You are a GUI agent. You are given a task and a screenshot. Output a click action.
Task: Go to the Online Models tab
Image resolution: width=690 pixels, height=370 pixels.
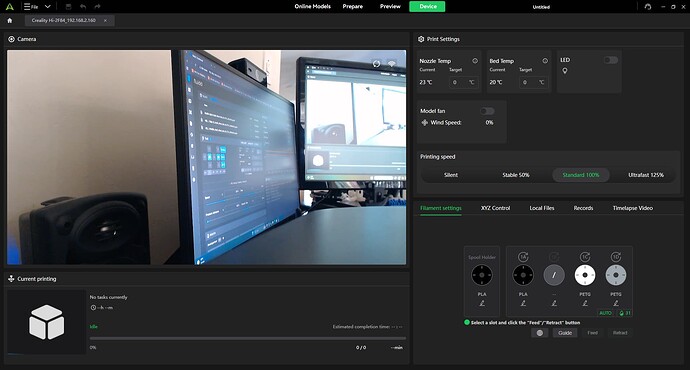coord(312,7)
